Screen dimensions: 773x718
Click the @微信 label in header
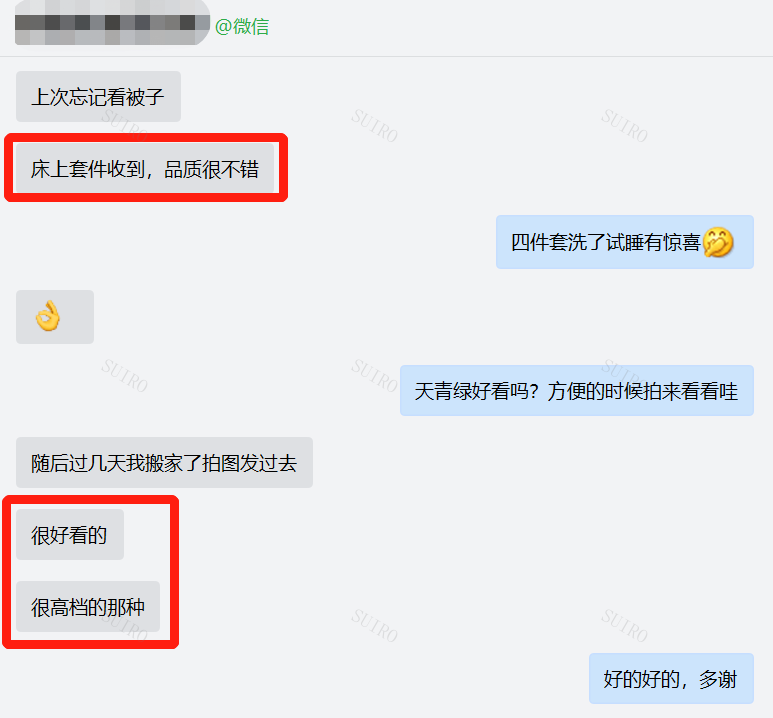pyautogui.click(x=242, y=26)
